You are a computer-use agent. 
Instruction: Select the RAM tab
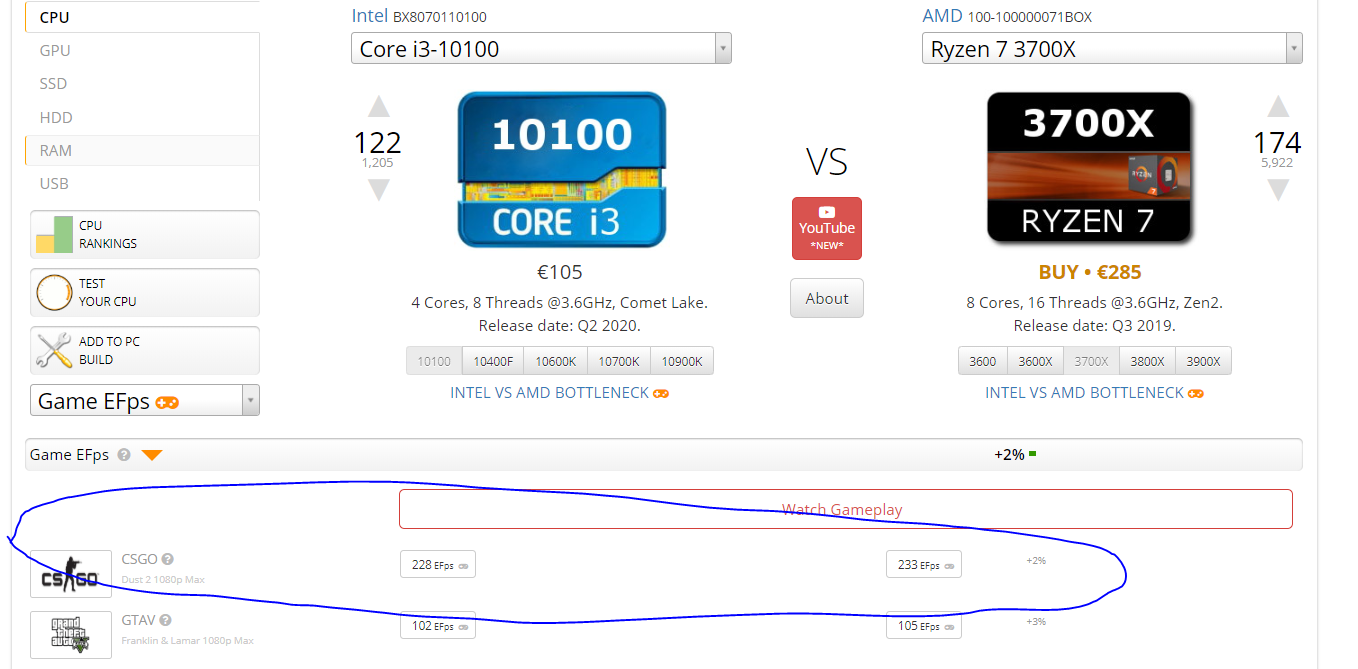coord(142,150)
